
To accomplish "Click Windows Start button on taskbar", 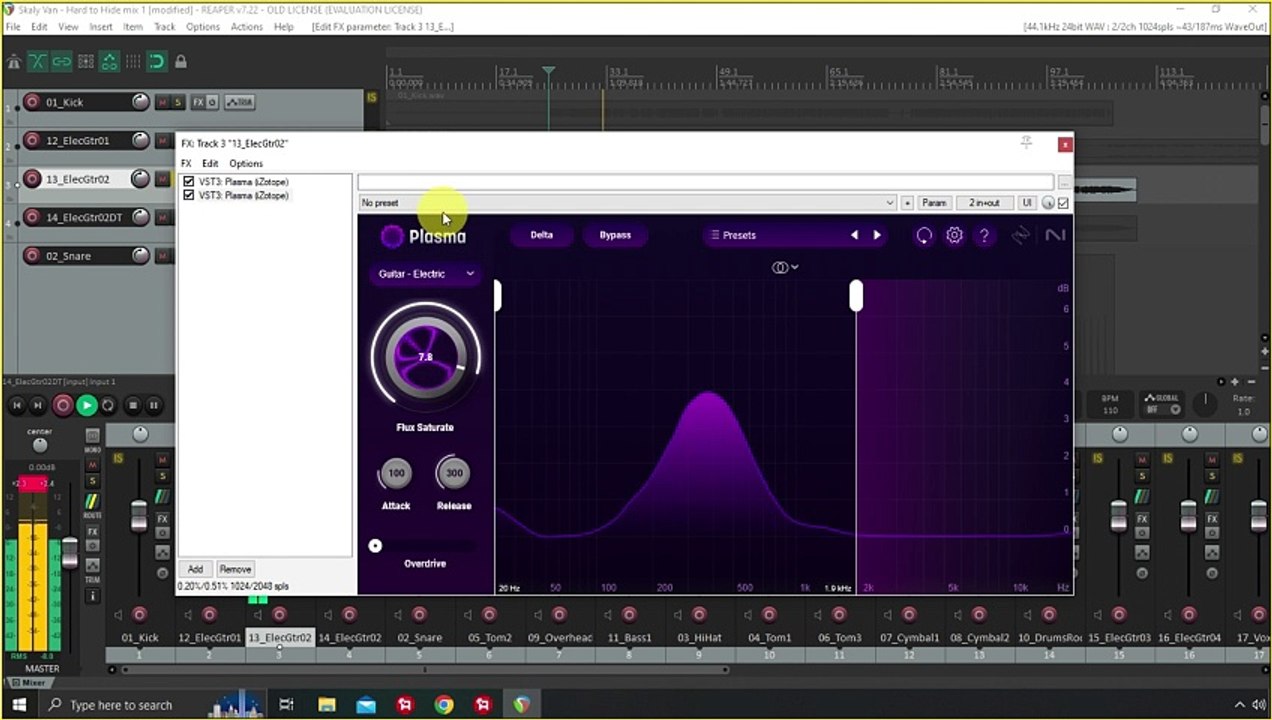I will 18,705.
